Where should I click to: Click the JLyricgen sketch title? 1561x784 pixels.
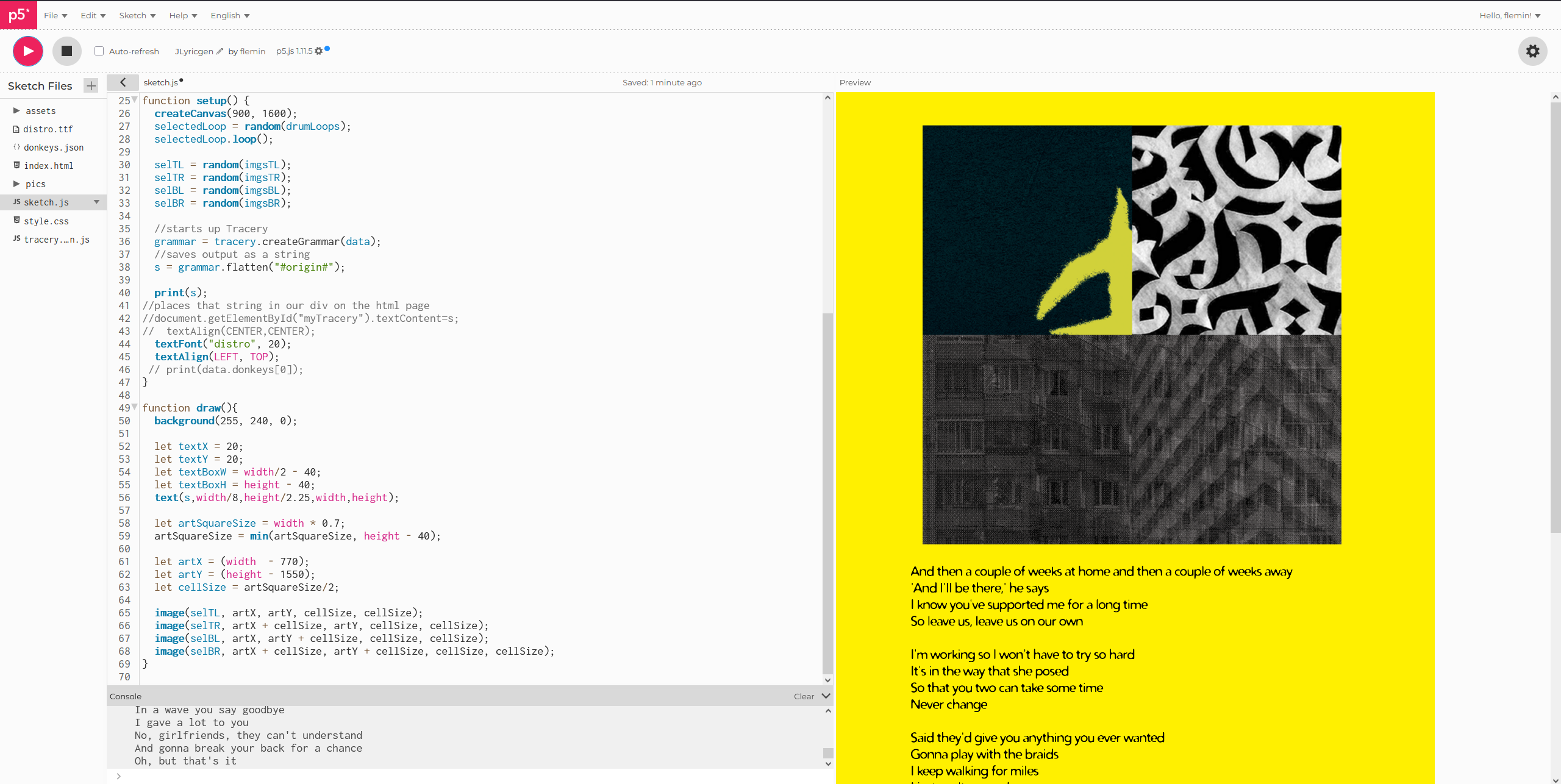(x=194, y=51)
